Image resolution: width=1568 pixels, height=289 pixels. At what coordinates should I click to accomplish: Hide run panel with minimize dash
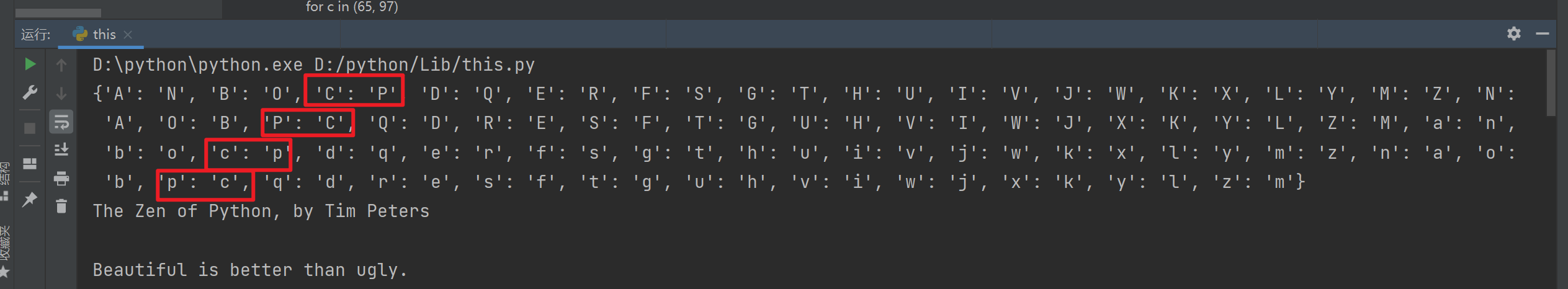click(1543, 33)
